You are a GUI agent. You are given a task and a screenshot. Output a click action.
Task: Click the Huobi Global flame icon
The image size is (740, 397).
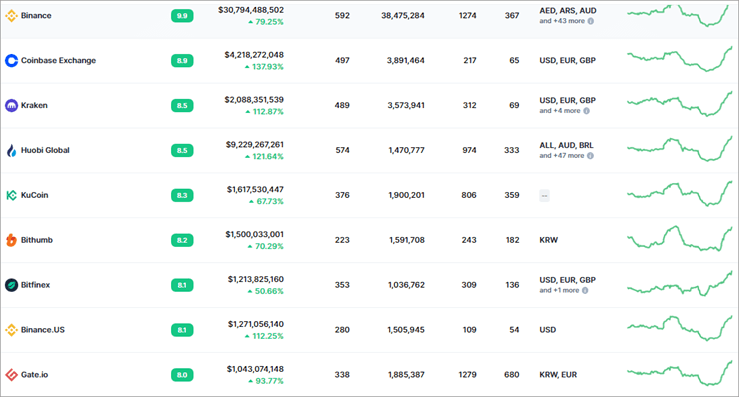click(11, 150)
